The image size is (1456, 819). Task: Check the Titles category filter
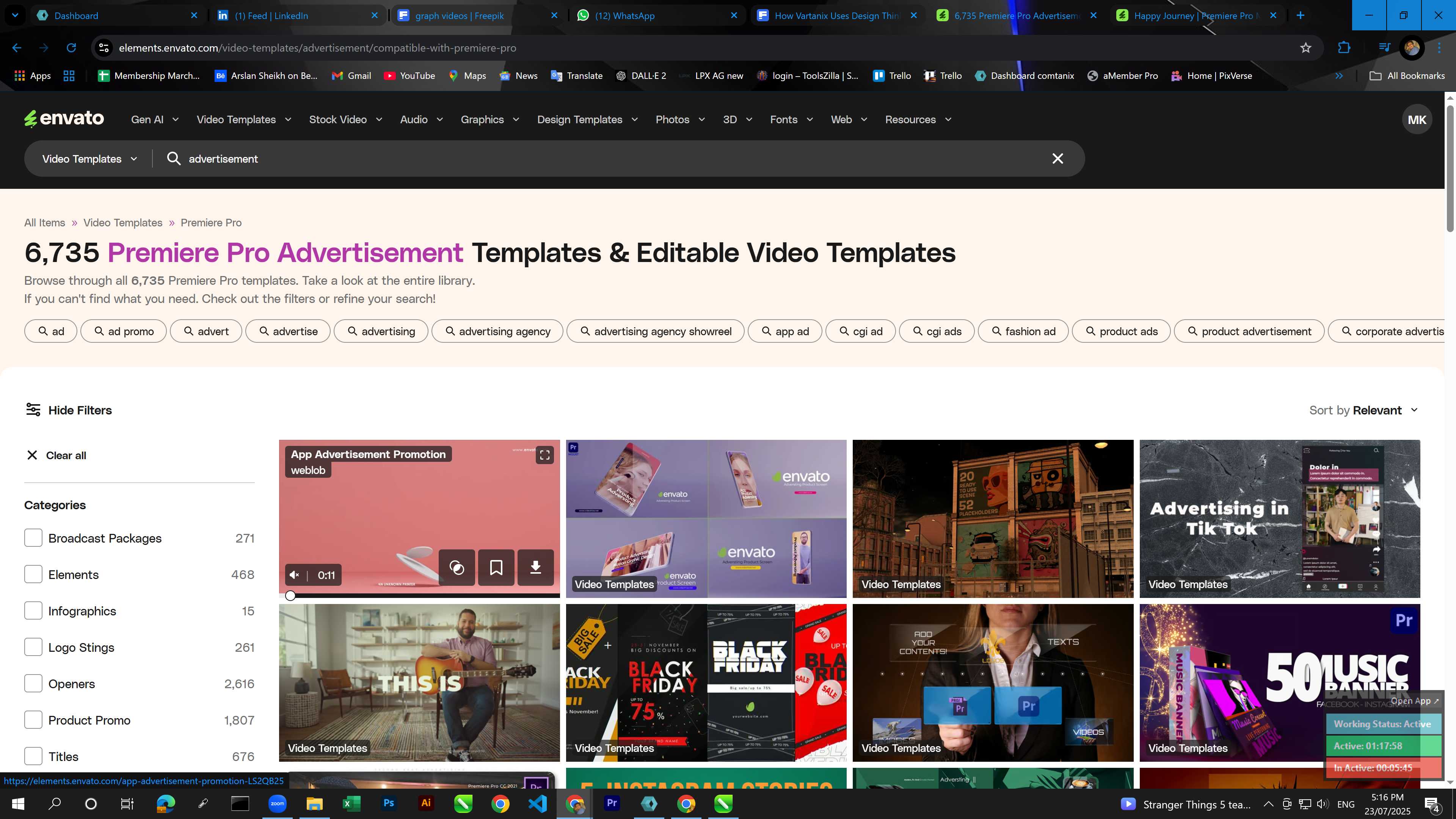tap(33, 756)
